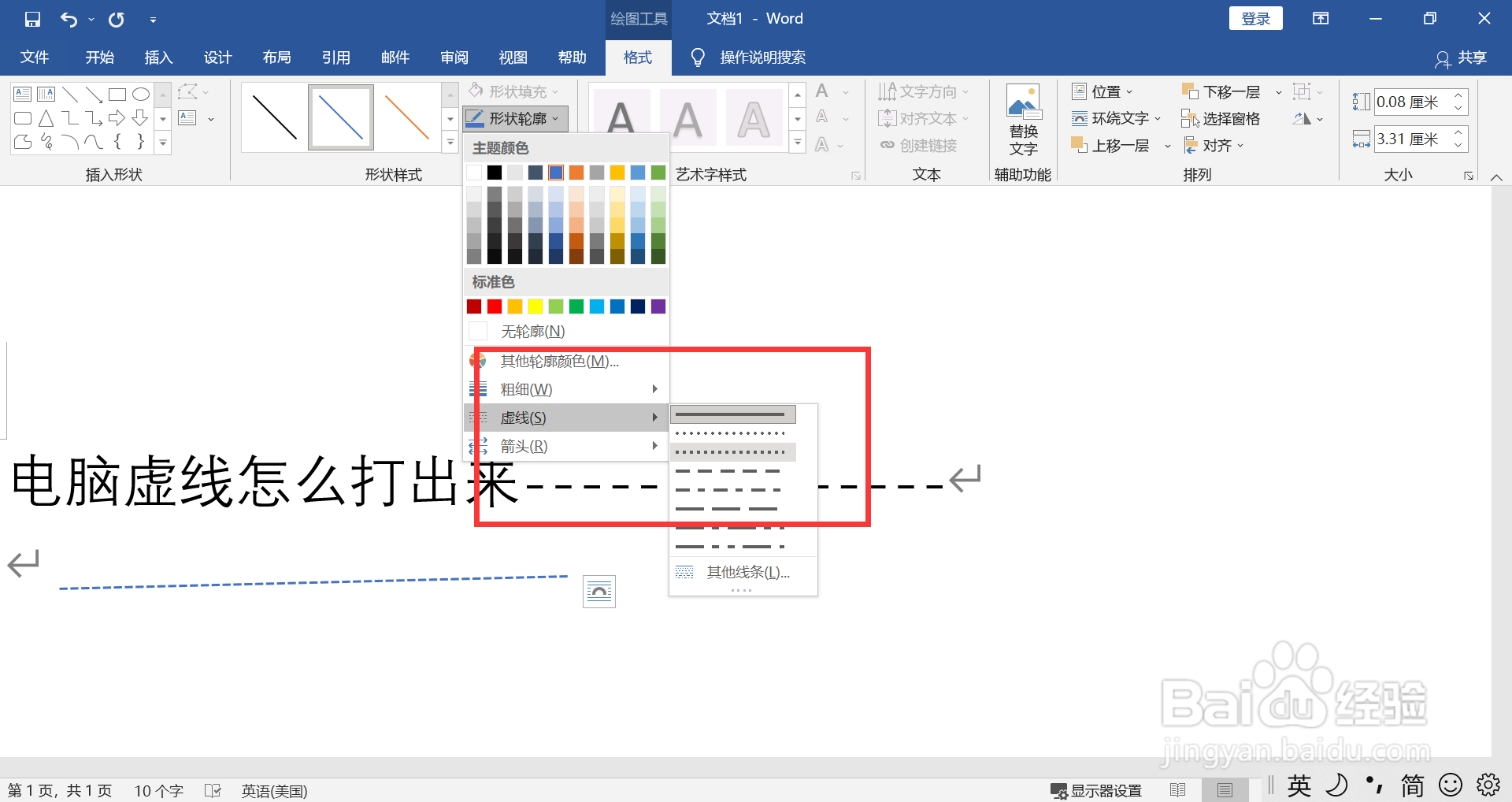Click the 上移一层 bring forward icon
Screen dimensions: 1512x802
[1079, 145]
